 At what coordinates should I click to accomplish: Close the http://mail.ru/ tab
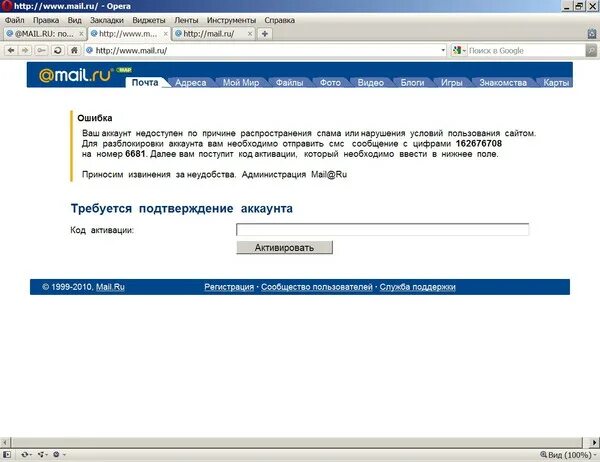(x=250, y=34)
